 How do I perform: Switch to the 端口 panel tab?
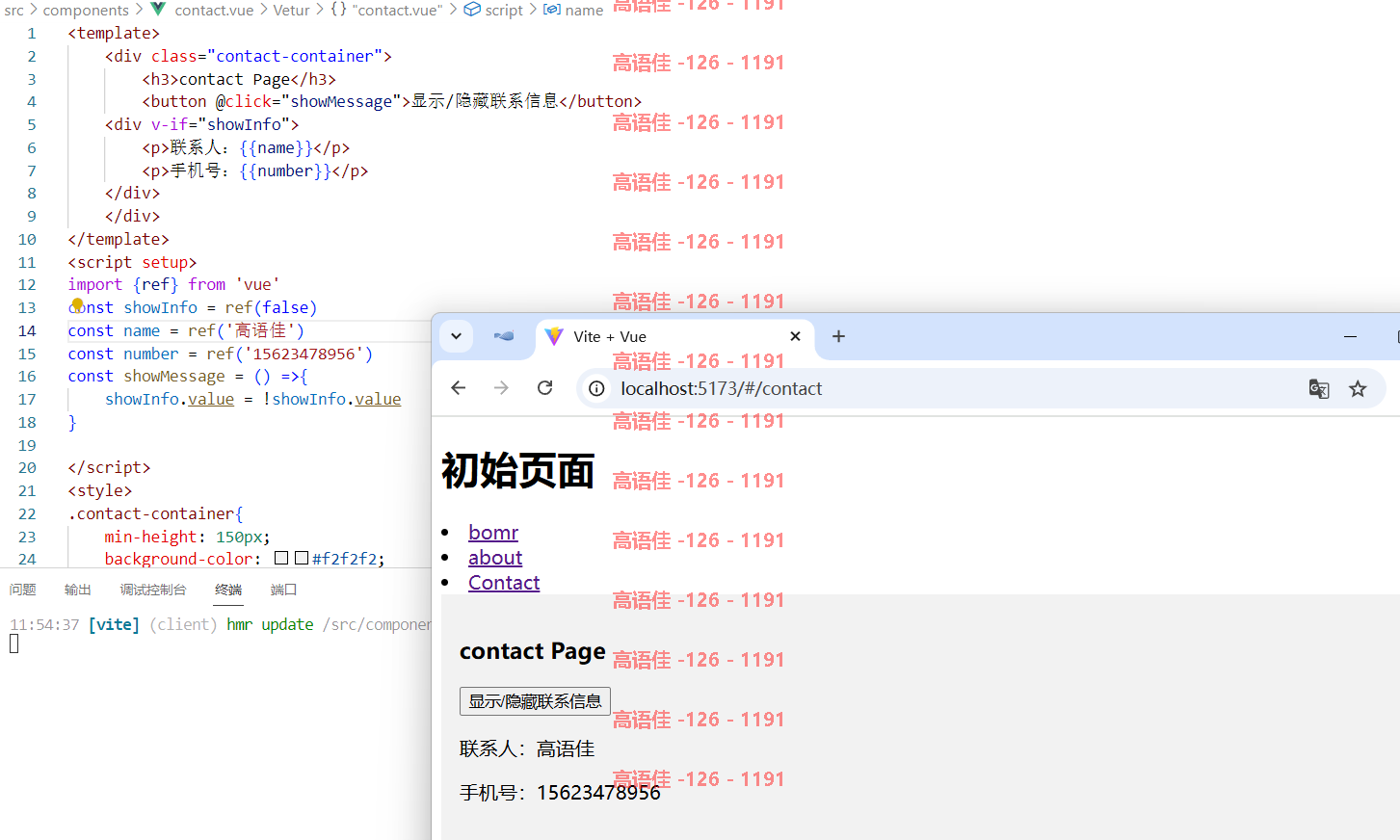coord(283,590)
